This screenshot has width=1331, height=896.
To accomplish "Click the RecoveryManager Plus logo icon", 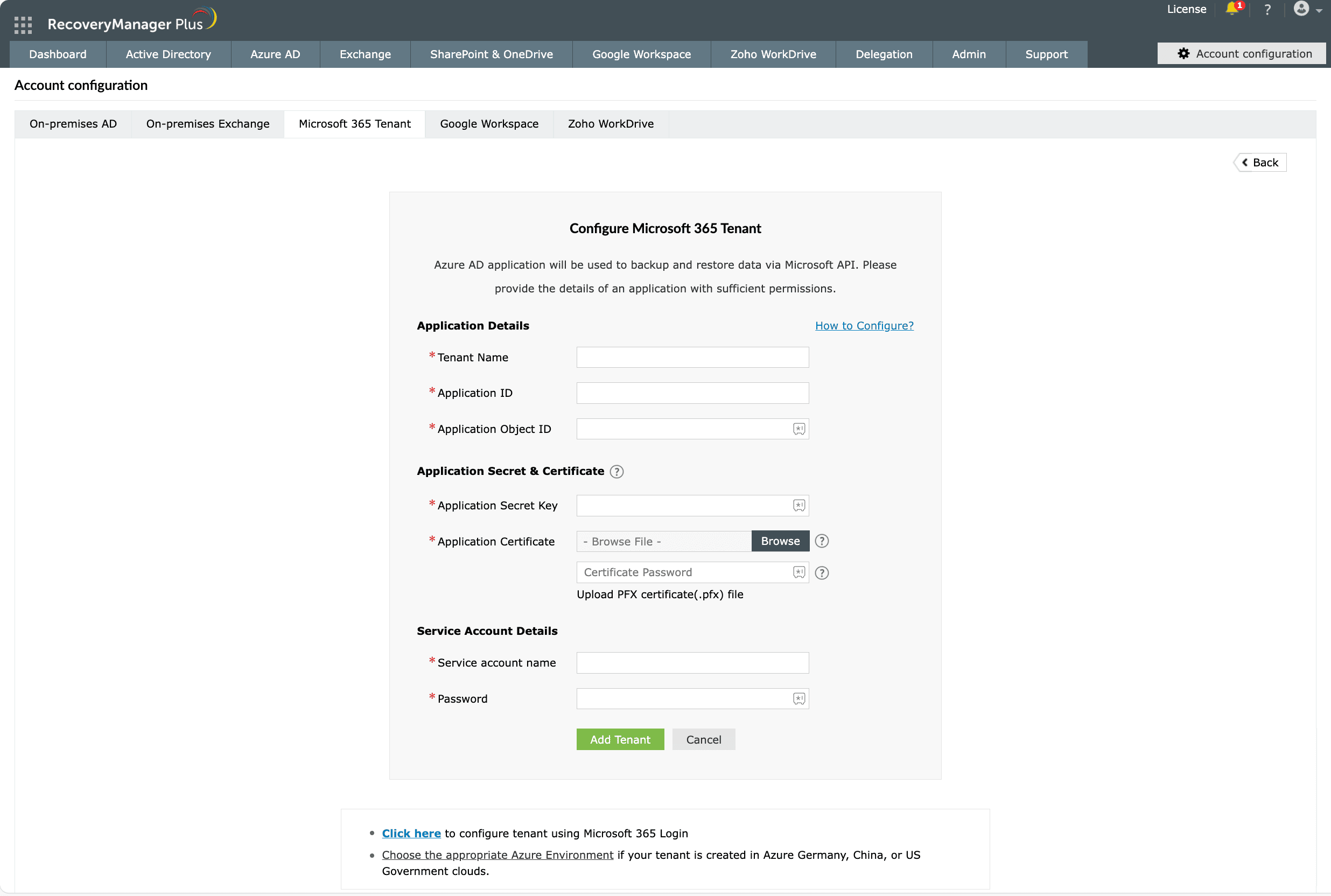I will pos(210,18).
